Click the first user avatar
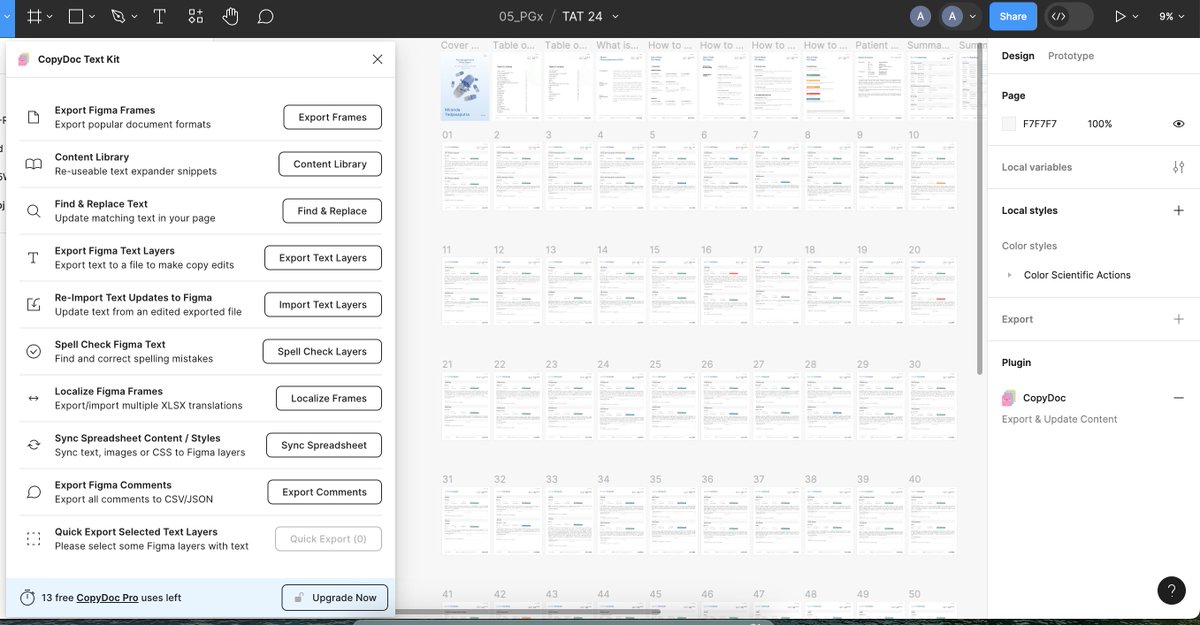 coord(920,17)
